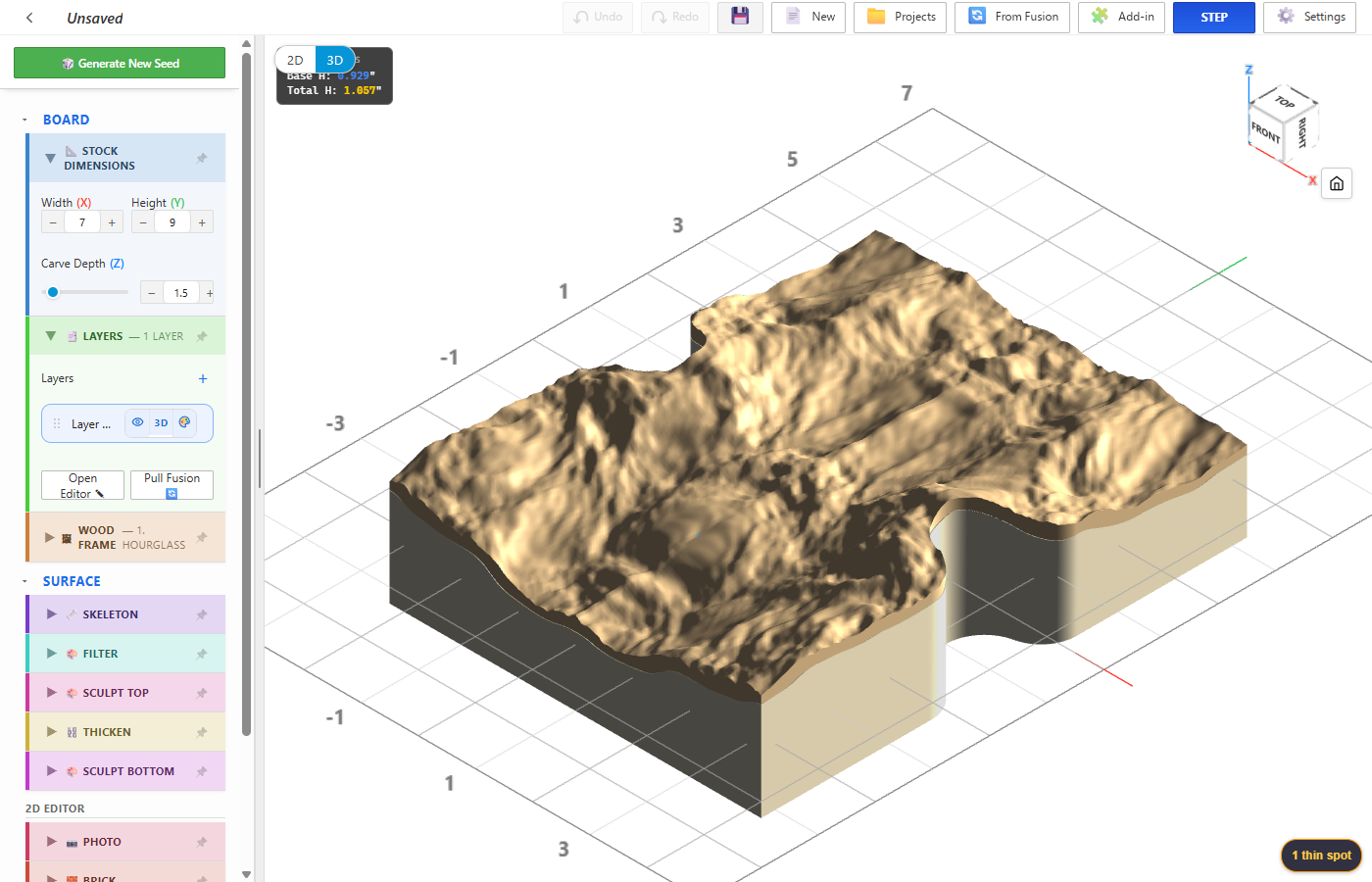This screenshot has height=882, width=1372.
Task: Toggle the layer 3D mode button
Action: (x=161, y=423)
